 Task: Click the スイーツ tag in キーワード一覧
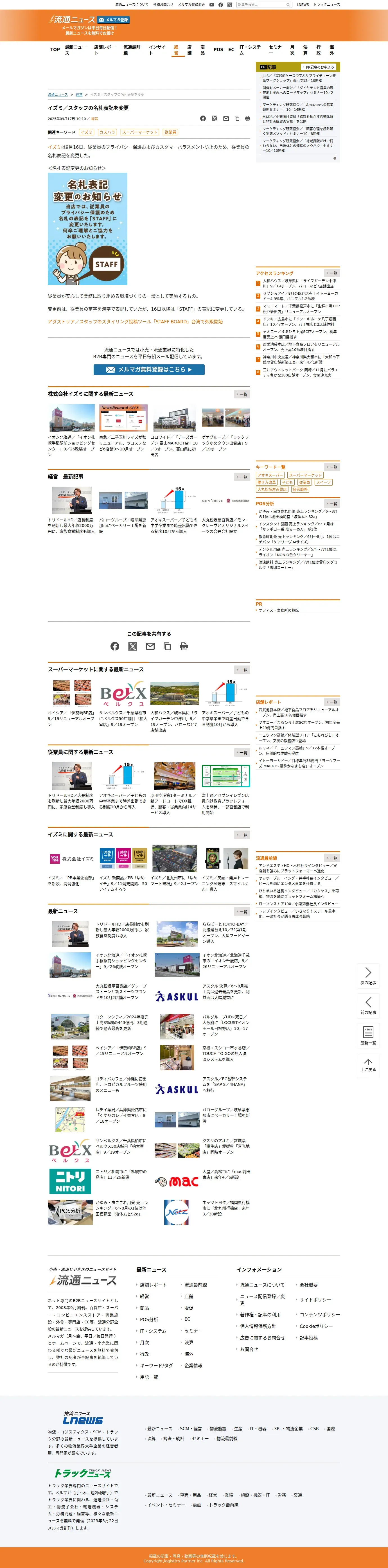pos(323,483)
